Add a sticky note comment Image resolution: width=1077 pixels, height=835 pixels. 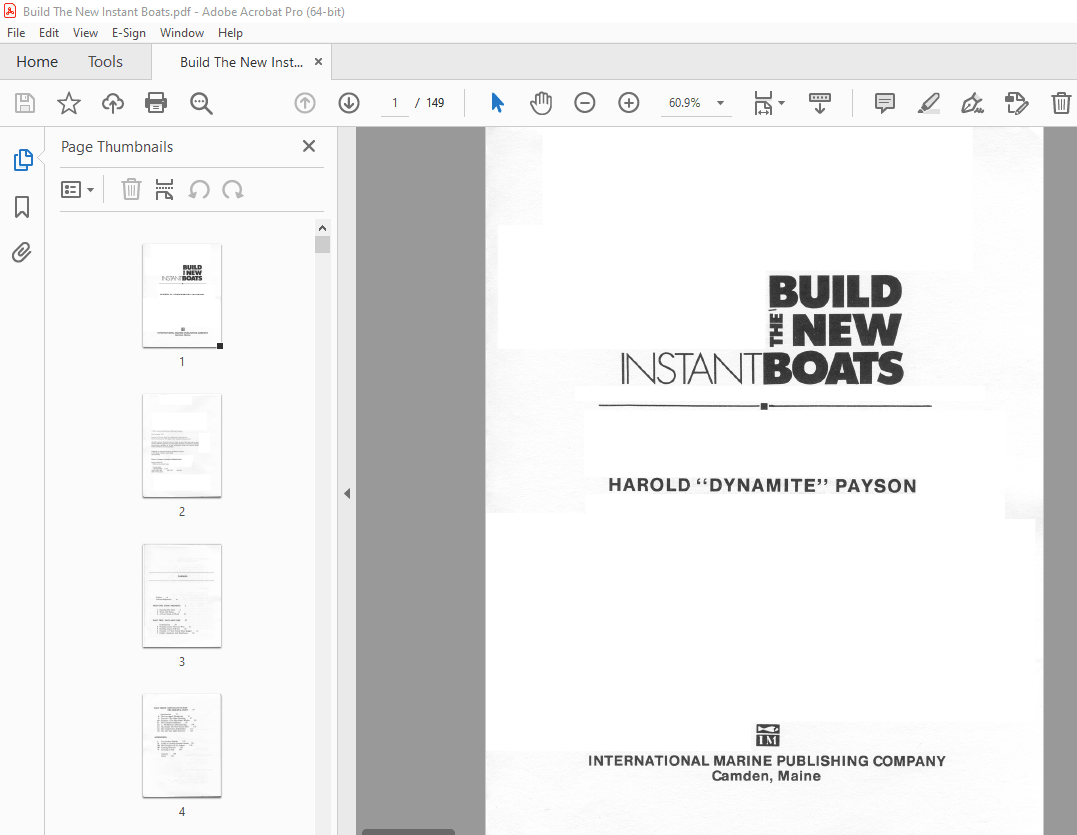click(884, 103)
